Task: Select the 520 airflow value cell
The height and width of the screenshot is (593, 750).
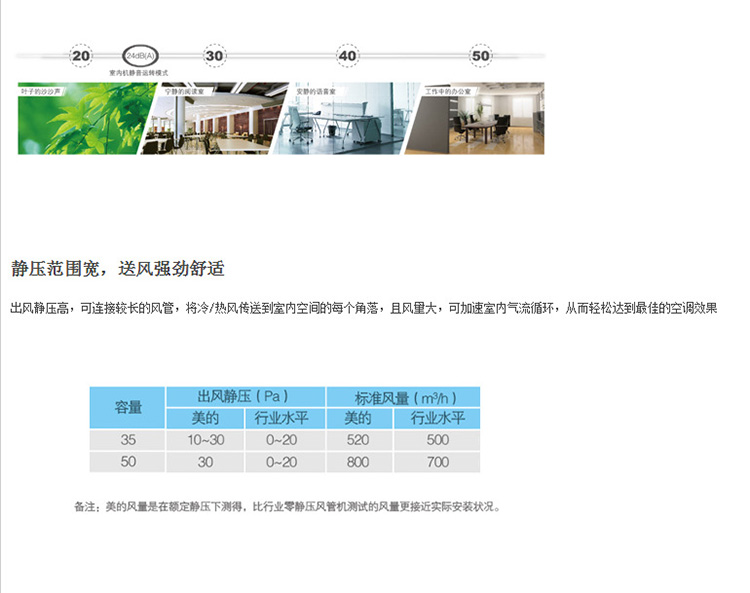Action: tap(358, 440)
